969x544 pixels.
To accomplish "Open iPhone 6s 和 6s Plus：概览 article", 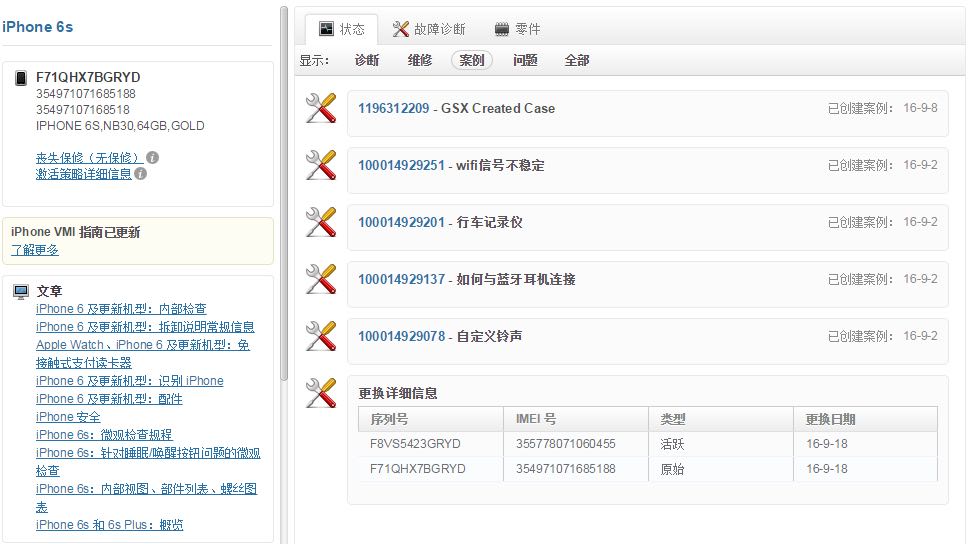I will click(109, 524).
